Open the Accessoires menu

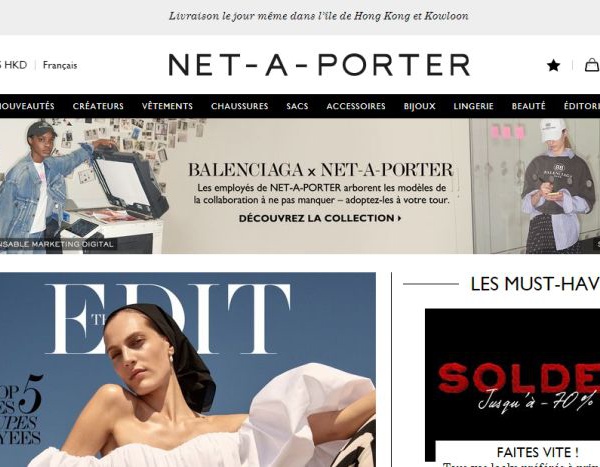(356, 106)
